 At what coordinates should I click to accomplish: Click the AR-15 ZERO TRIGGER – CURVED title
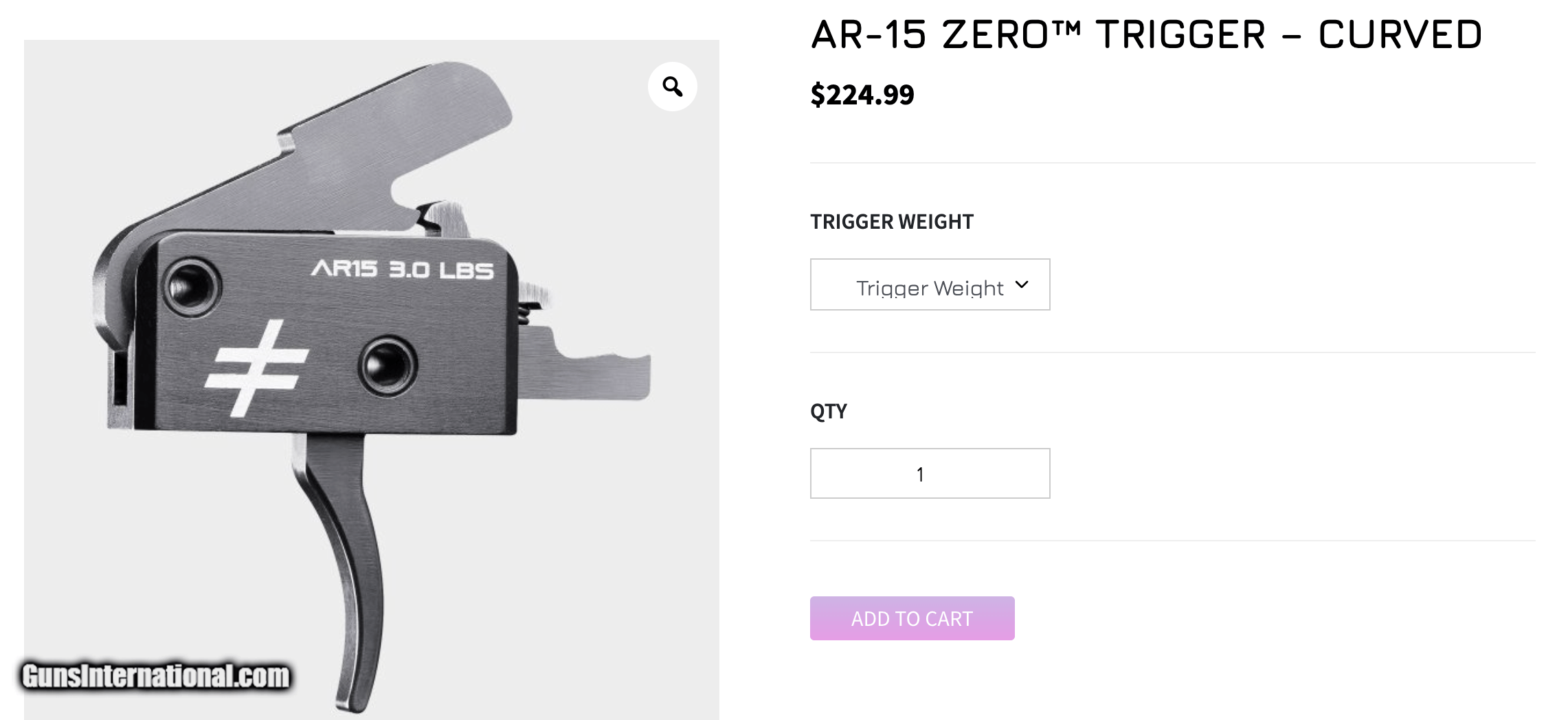coord(1145,35)
